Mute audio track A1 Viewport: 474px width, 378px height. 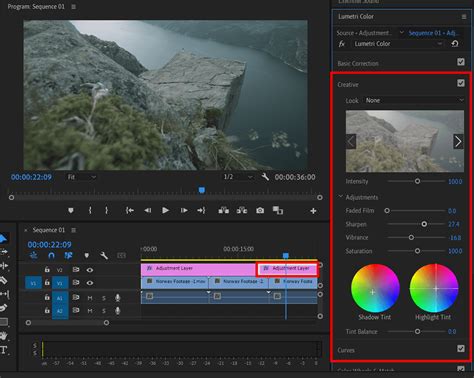pos(90,298)
